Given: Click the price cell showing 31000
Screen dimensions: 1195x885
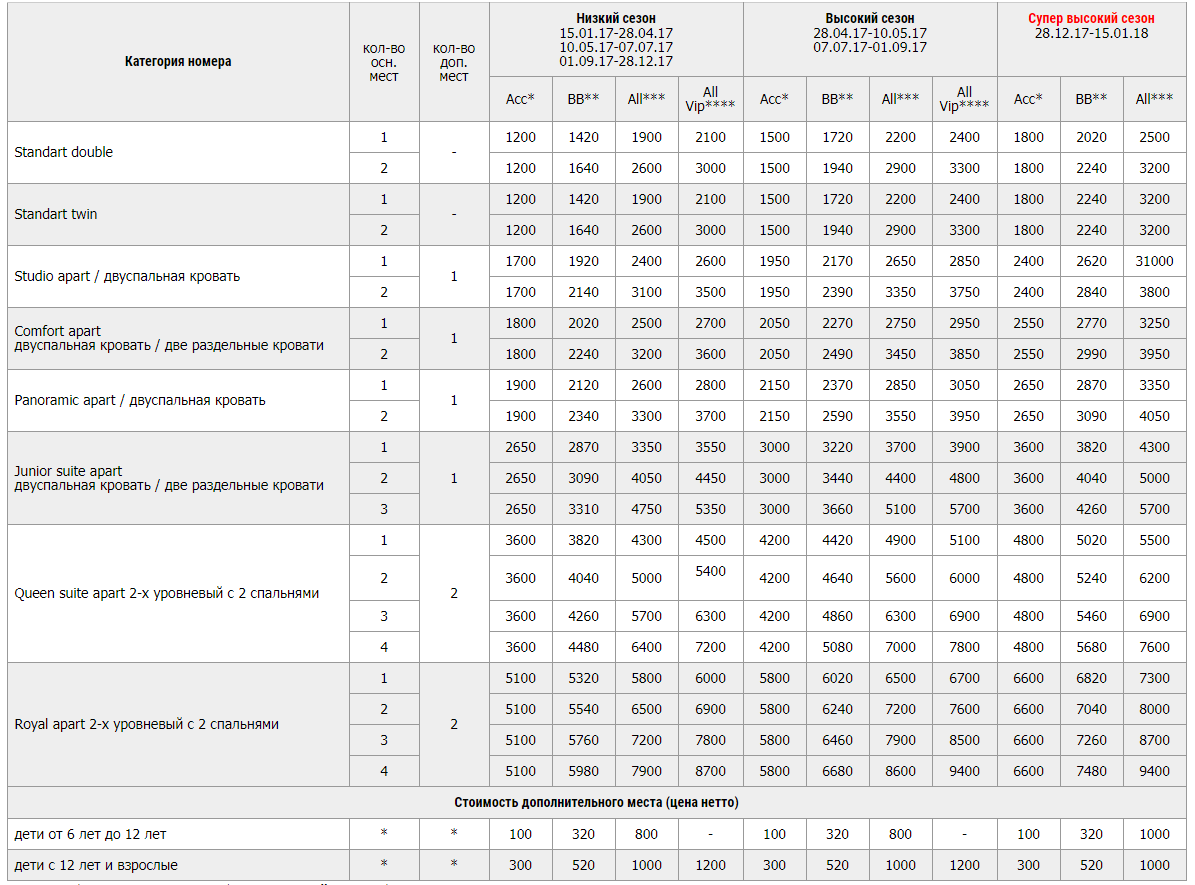Looking at the screenshot, I should coord(1154,261).
